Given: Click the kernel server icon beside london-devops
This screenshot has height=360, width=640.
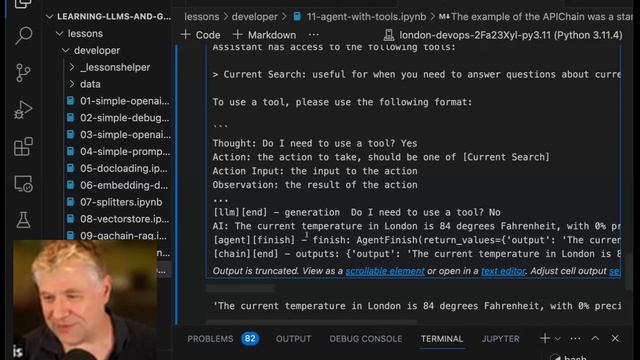Looking at the screenshot, I should (x=389, y=35).
